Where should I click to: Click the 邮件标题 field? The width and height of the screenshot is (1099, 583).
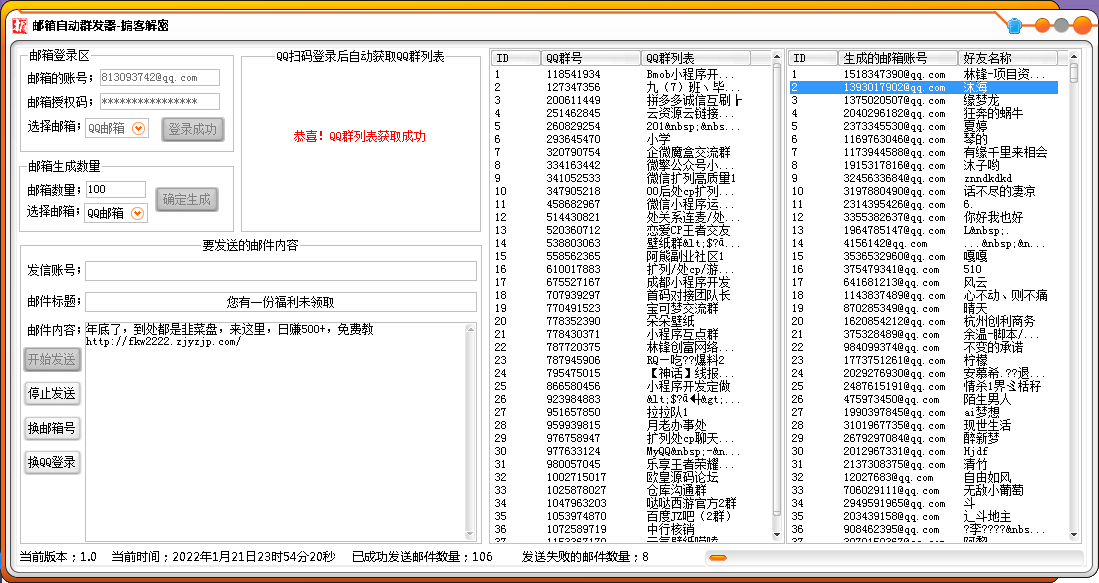click(281, 302)
